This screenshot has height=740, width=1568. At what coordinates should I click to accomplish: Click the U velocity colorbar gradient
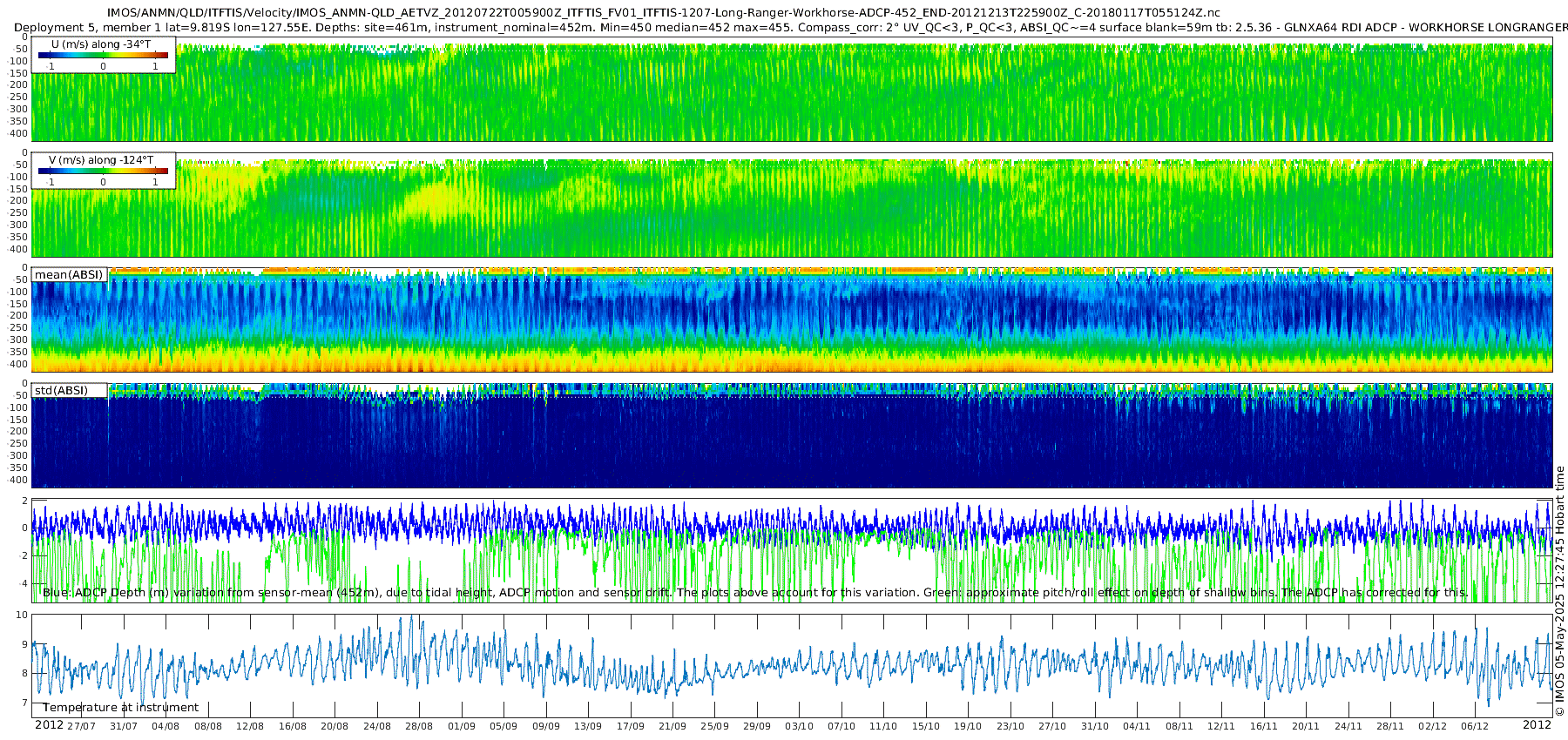point(103,56)
